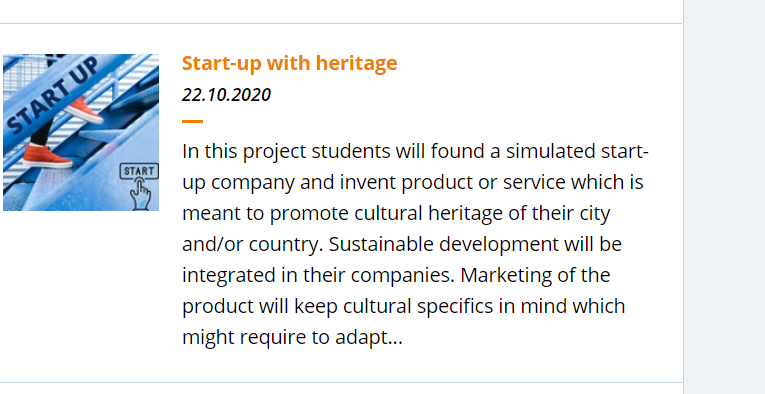Click the START hand-pointer icon in thumbnail
Image resolution: width=765 pixels, height=394 pixels.
pyautogui.click(x=140, y=186)
